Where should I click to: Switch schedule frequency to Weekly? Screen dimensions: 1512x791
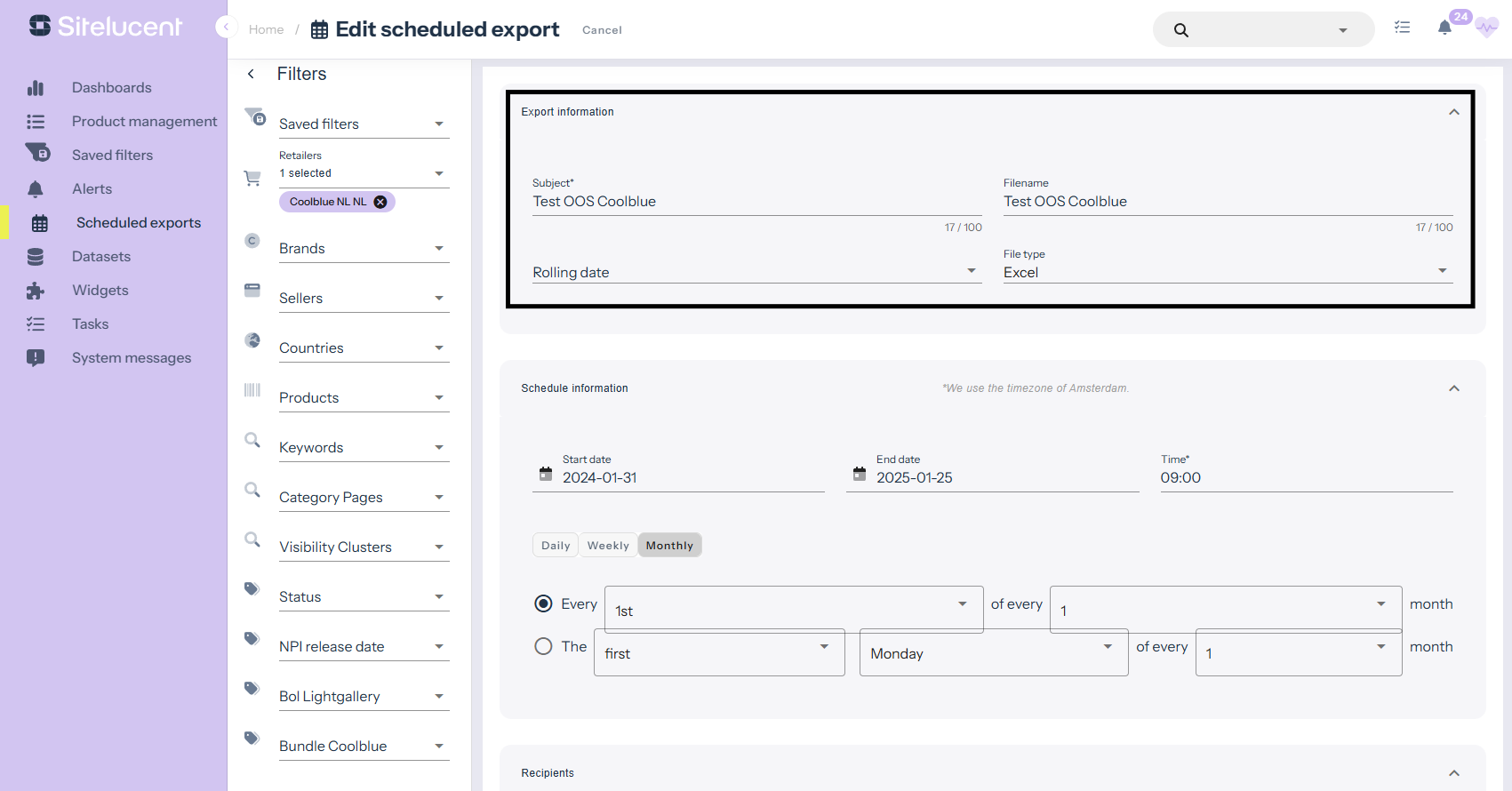608,546
